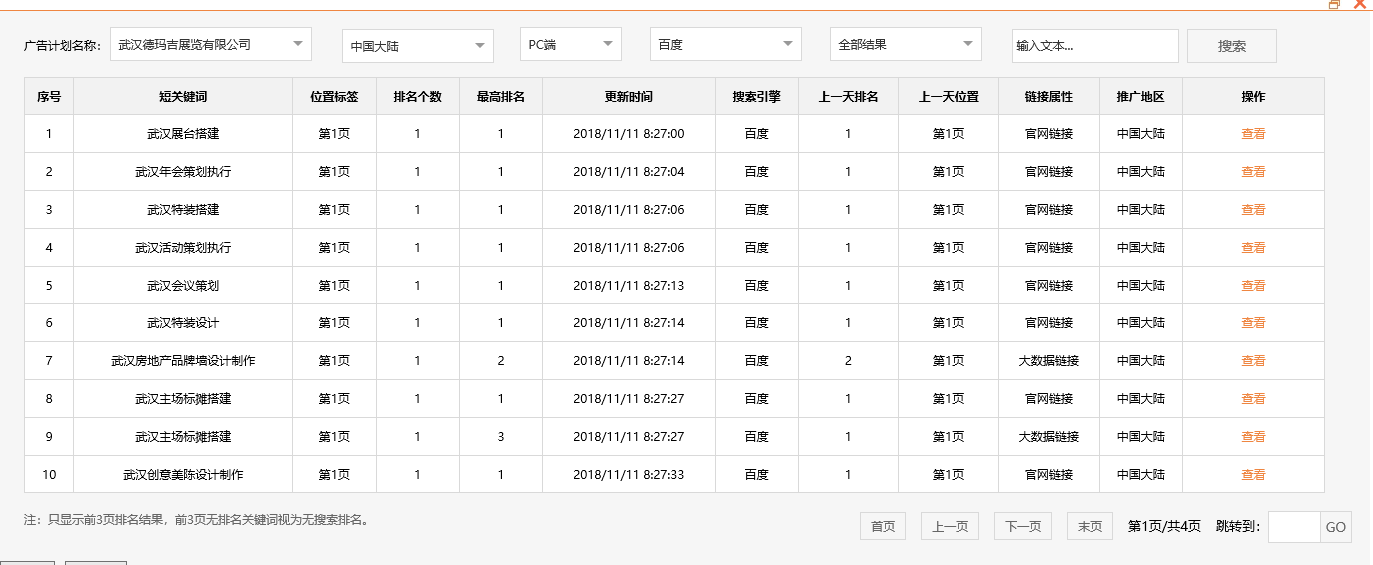The height and width of the screenshot is (565, 1373).
Task: Click 大数据链接 cell in row 7
Action: [1049, 361]
